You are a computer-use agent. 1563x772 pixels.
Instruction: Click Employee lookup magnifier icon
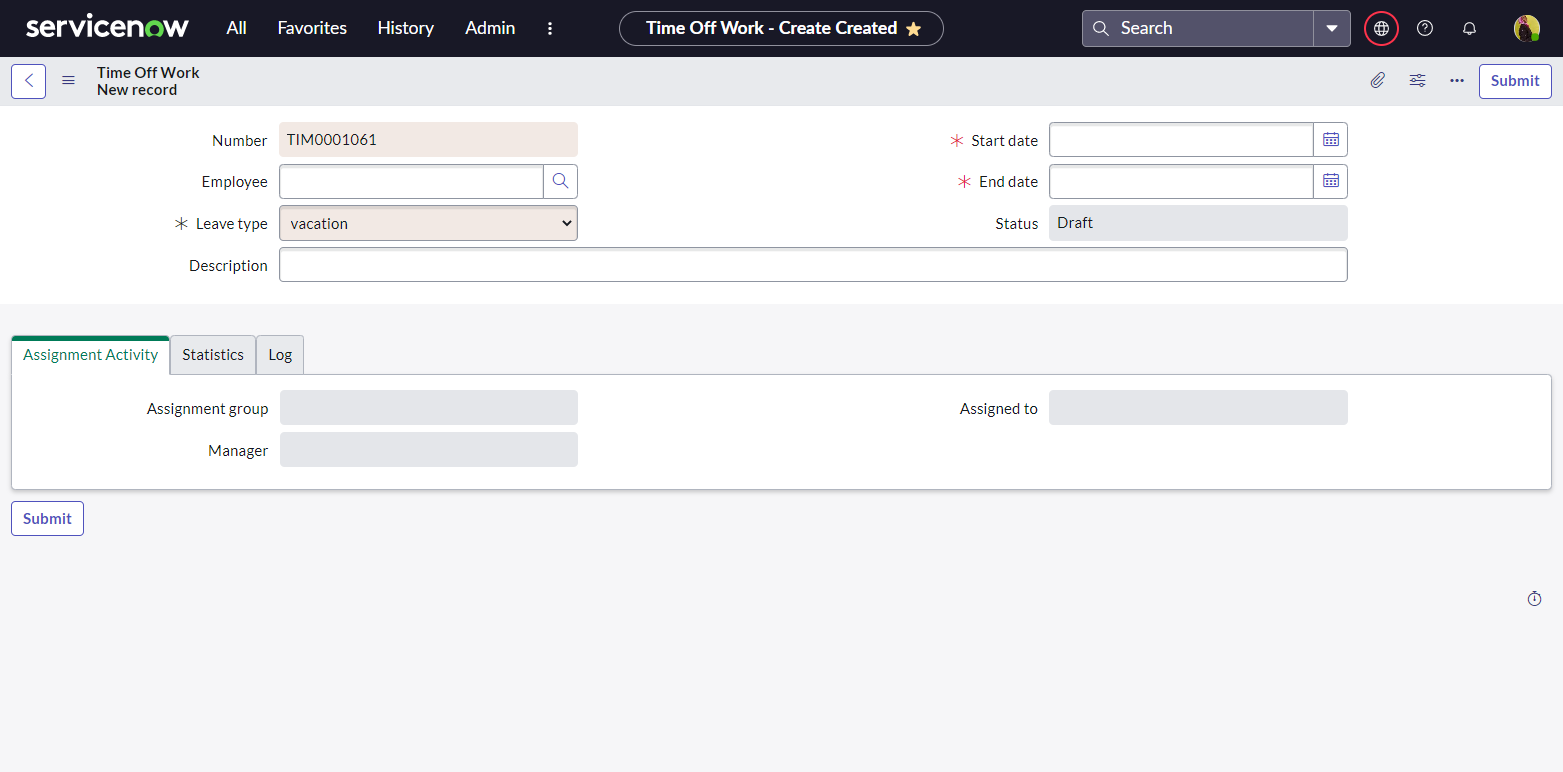tap(560, 181)
